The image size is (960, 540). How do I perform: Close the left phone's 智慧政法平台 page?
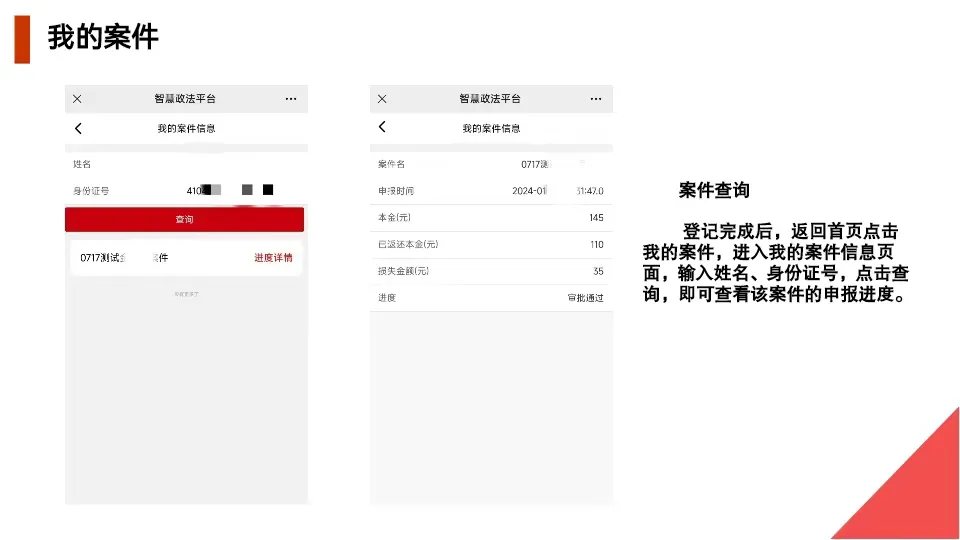(77, 99)
